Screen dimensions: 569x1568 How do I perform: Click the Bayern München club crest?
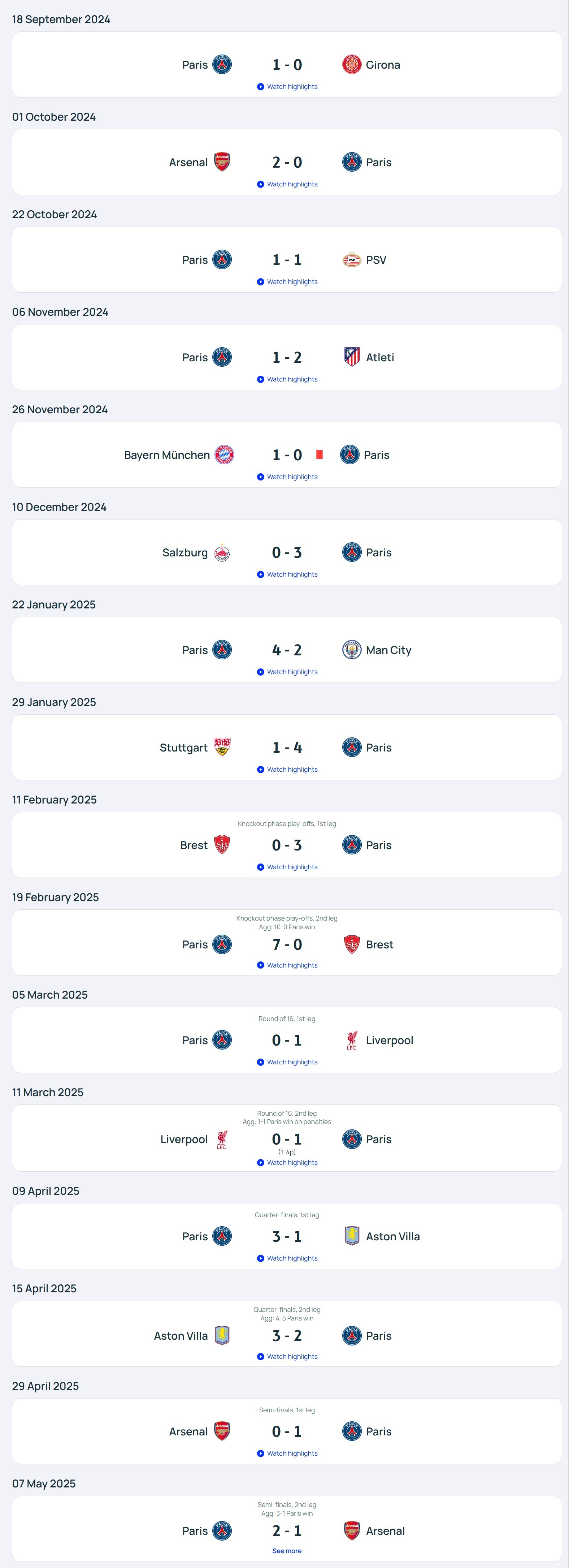tap(224, 455)
